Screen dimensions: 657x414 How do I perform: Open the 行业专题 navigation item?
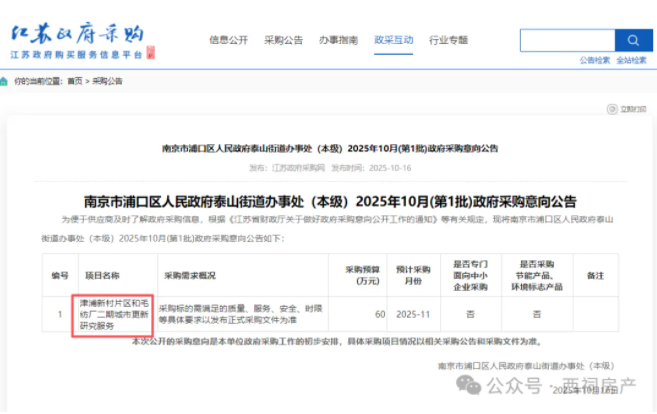[x=448, y=40]
